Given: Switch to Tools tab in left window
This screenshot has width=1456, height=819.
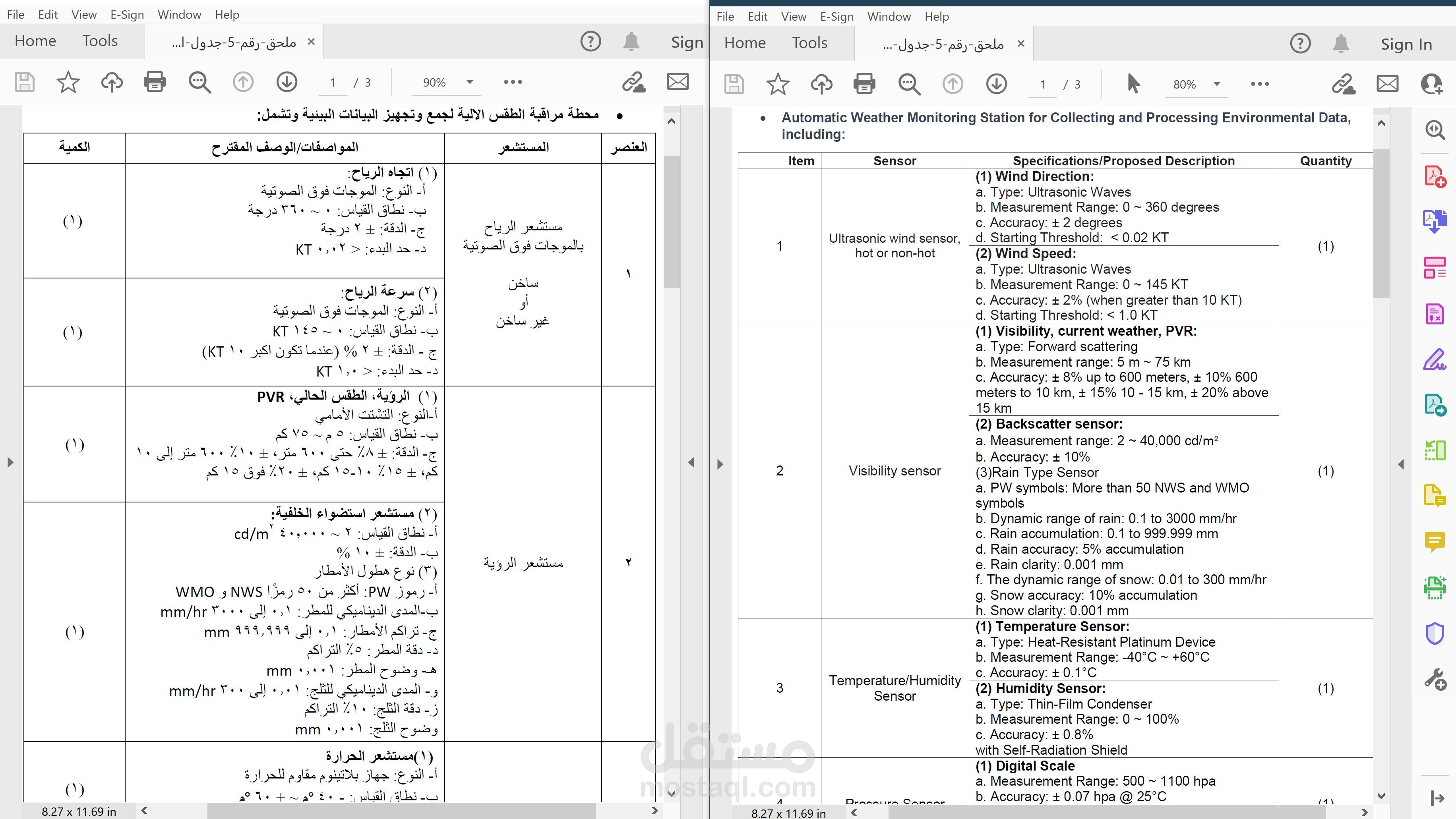Looking at the screenshot, I should (99, 41).
